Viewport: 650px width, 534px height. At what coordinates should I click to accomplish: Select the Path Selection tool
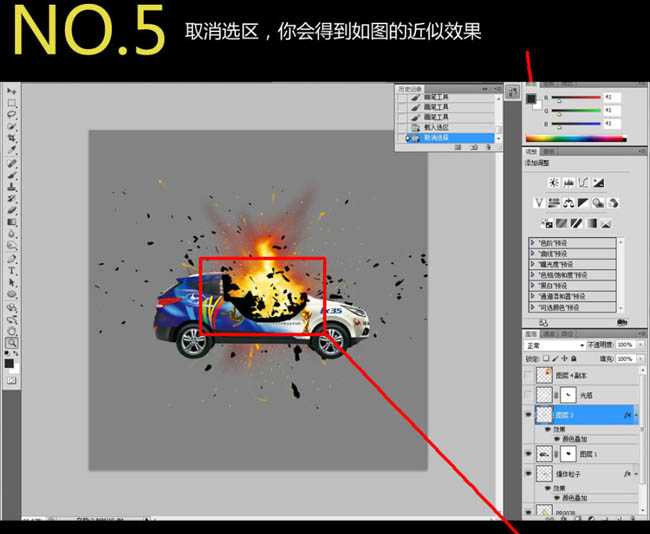(x=11, y=283)
